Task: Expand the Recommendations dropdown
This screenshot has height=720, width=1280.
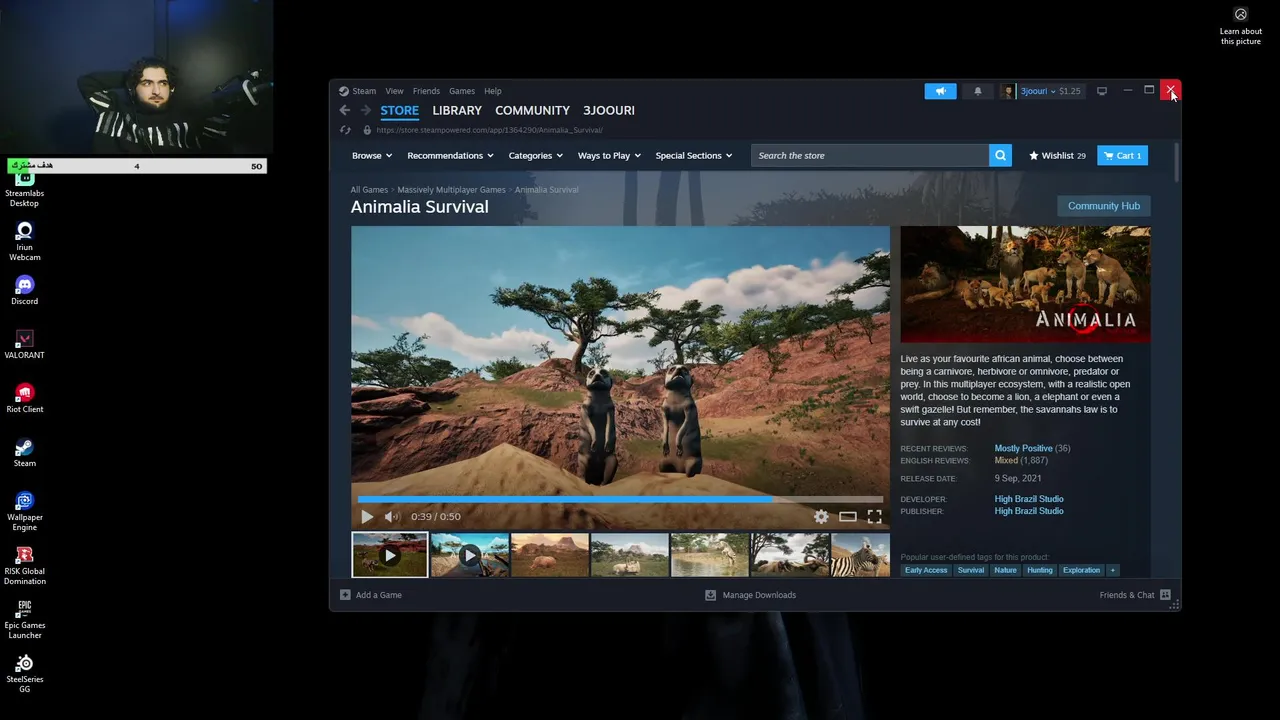Action: click(x=451, y=156)
